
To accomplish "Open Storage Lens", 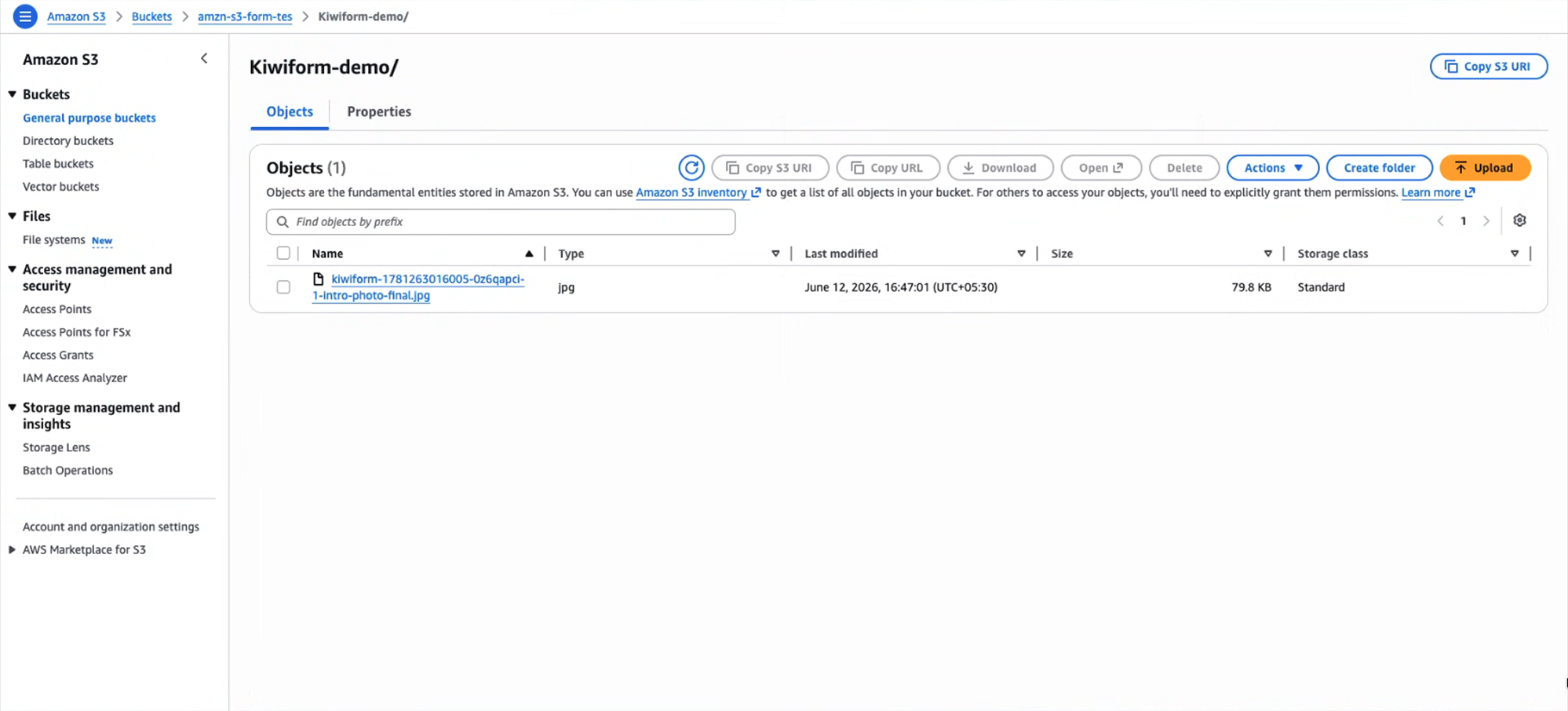I will [x=57, y=447].
